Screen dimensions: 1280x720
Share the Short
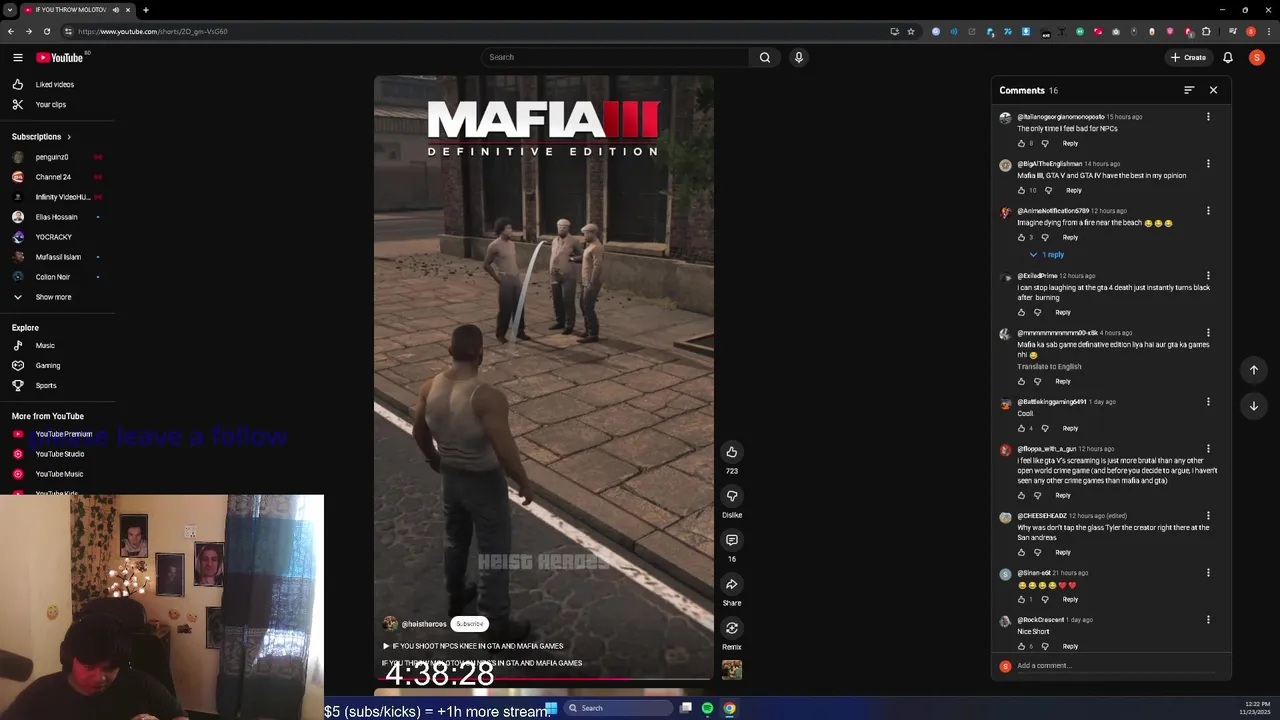coord(732,584)
